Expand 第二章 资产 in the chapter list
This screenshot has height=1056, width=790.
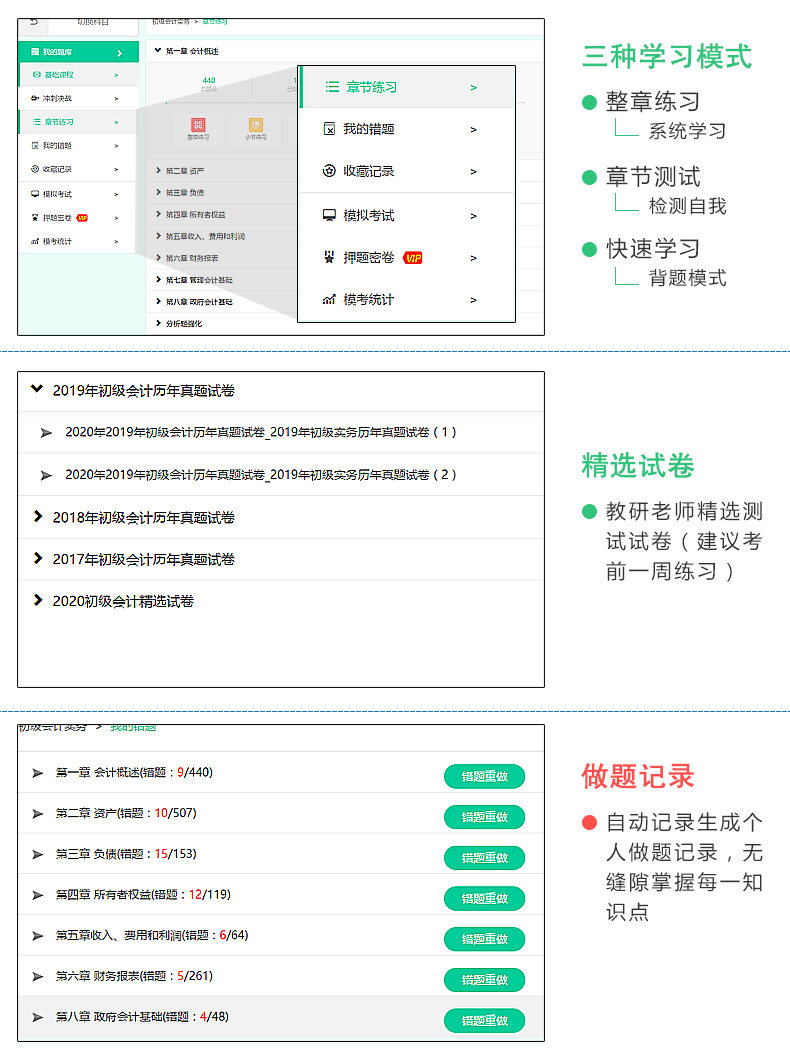158,170
